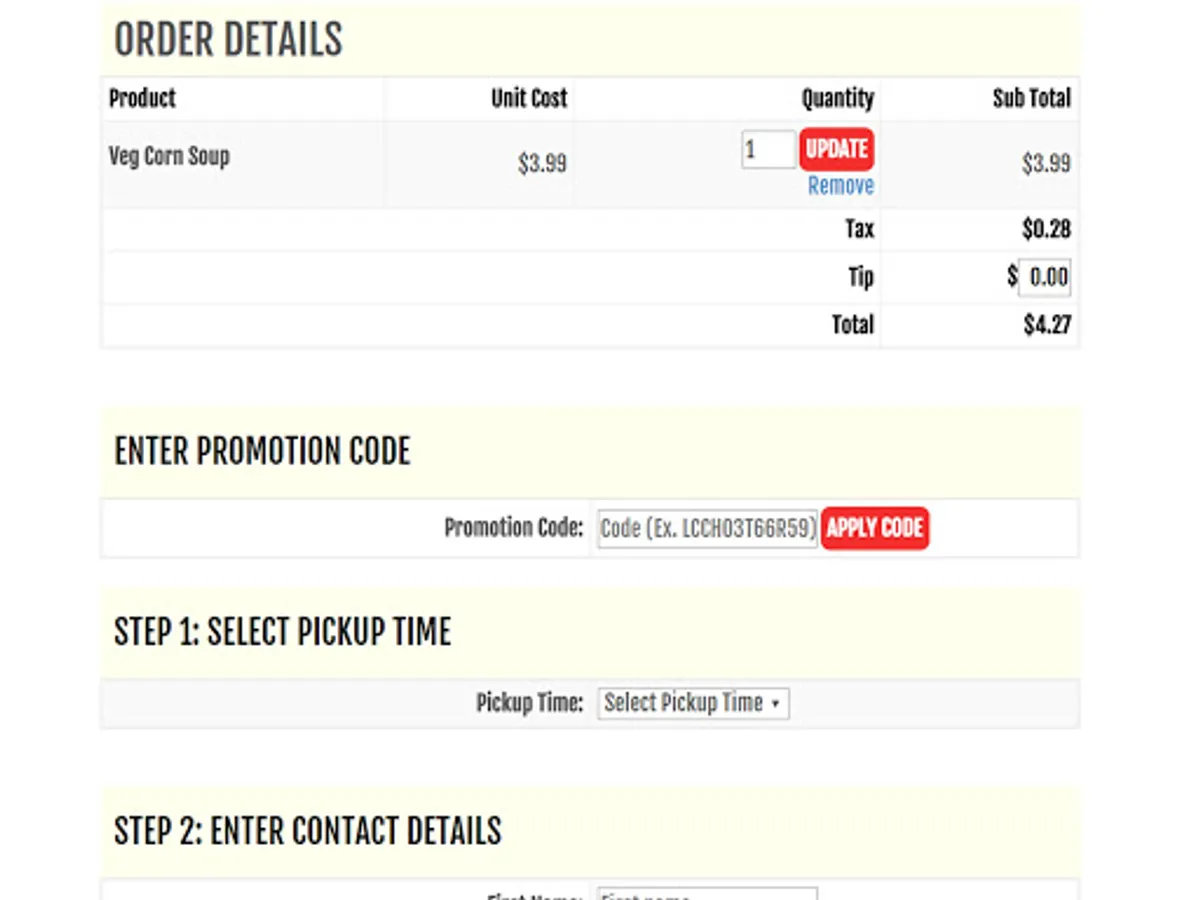Click the Sub Total column header
The image size is (1200, 900).
1031,98
